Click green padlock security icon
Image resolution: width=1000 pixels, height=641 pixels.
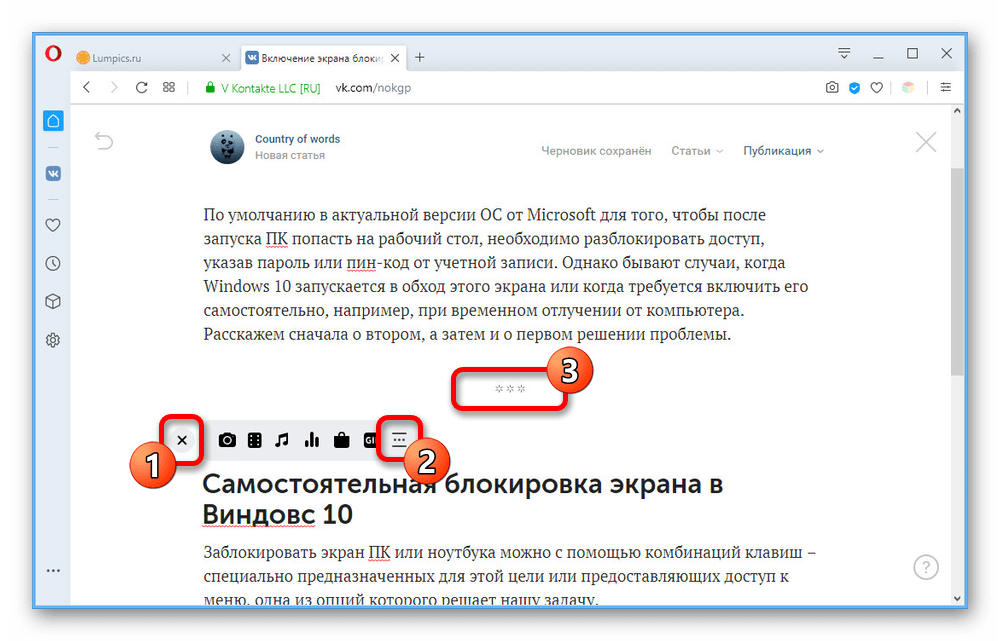tap(210, 87)
